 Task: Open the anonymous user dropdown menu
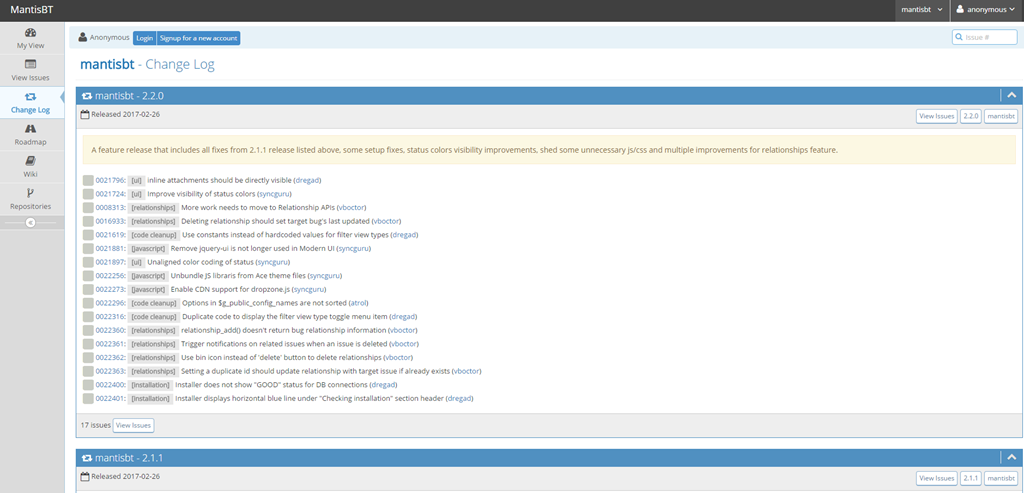tap(985, 10)
